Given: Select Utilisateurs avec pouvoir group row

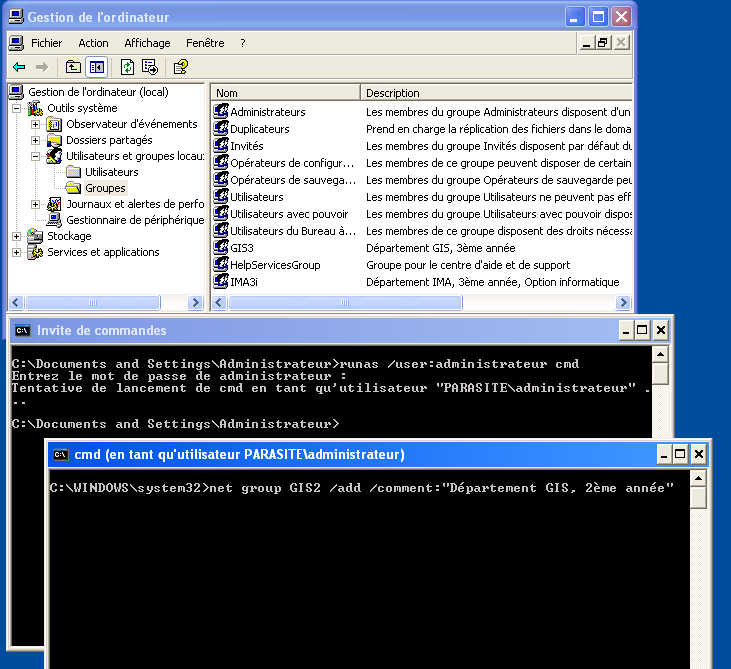Looking at the screenshot, I should [x=289, y=214].
